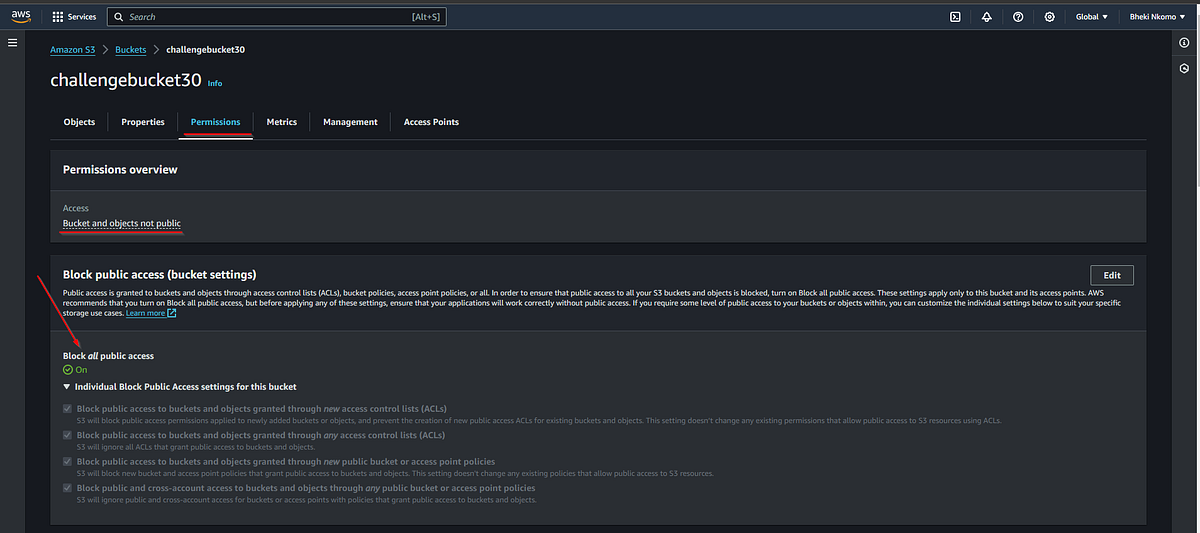Focus the top Search input field
Screen dimensions: 1200x533
[x=276, y=17]
